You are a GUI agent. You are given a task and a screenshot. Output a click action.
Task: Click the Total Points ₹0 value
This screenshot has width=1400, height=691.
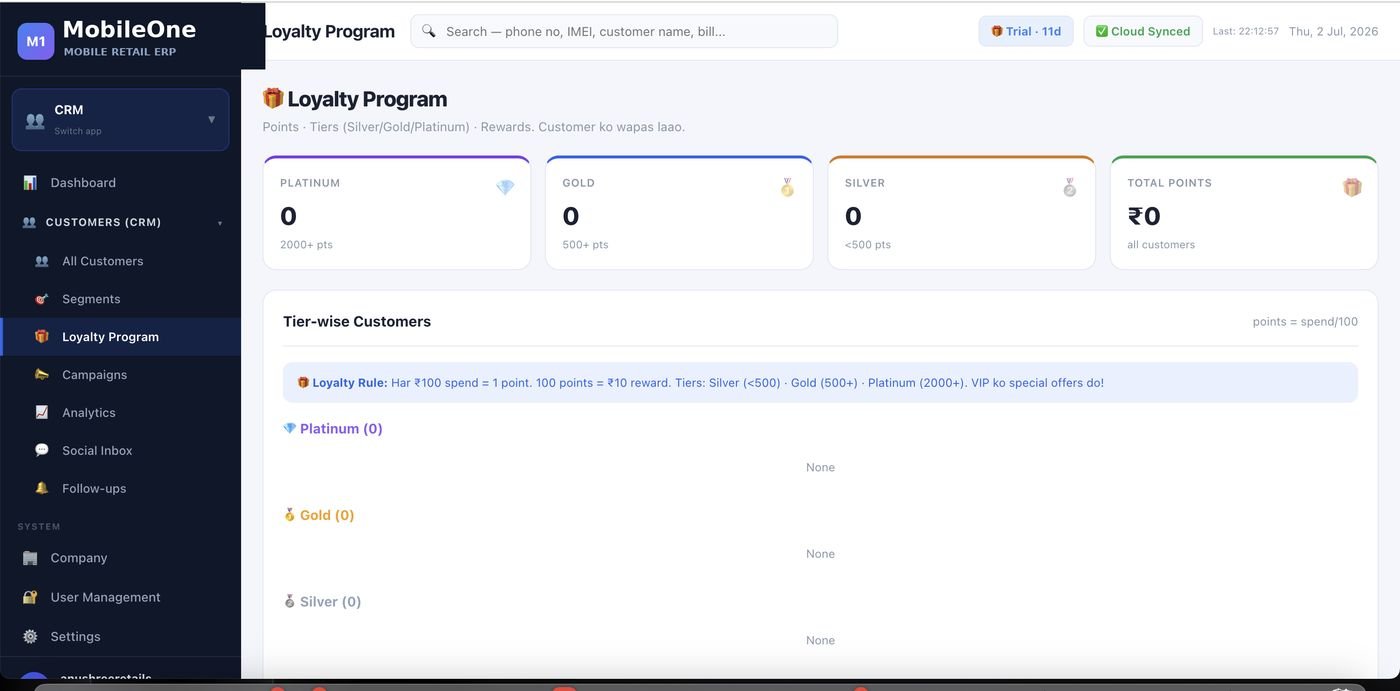click(1144, 216)
